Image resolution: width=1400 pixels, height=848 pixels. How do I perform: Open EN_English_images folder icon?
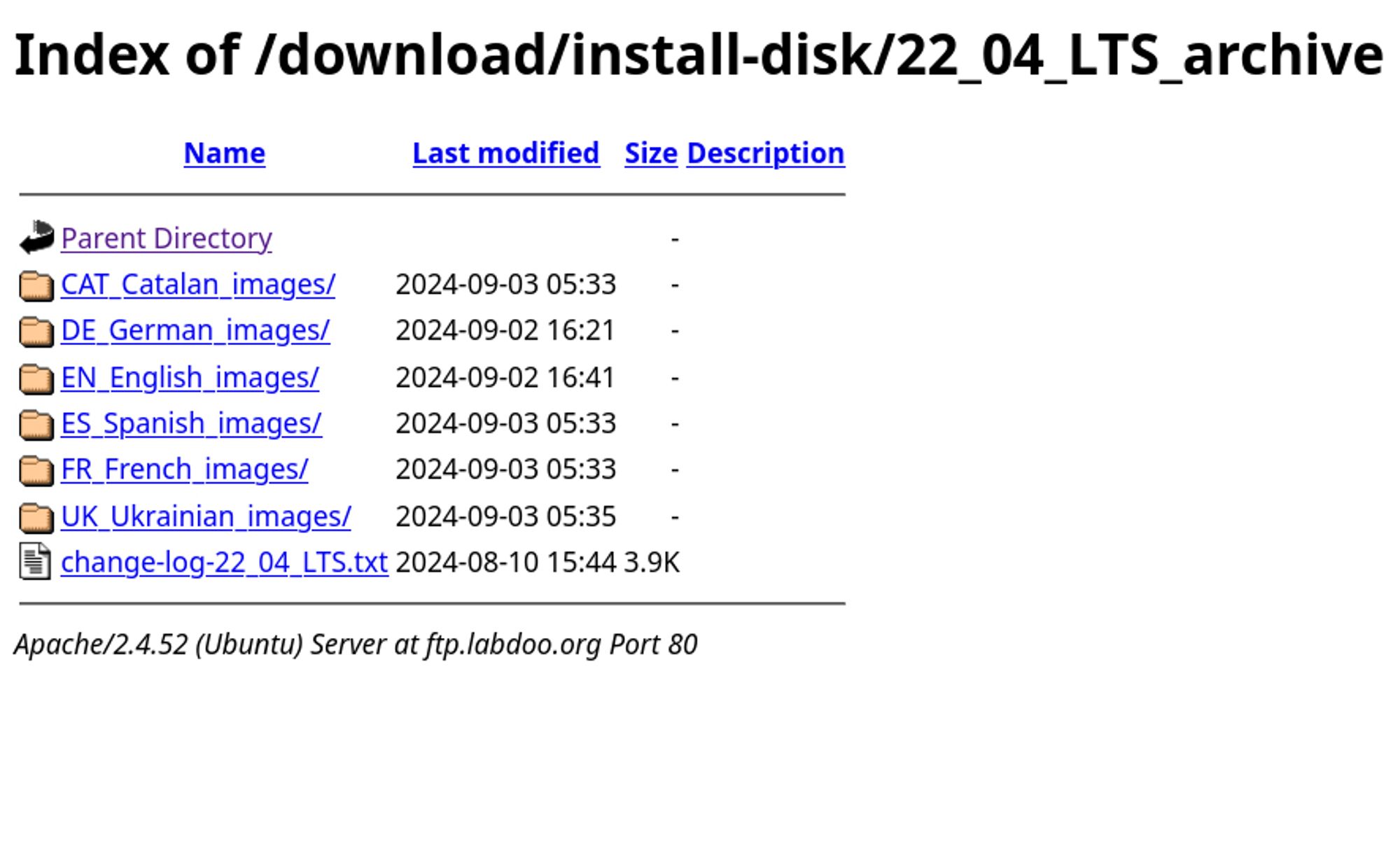[35, 376]
